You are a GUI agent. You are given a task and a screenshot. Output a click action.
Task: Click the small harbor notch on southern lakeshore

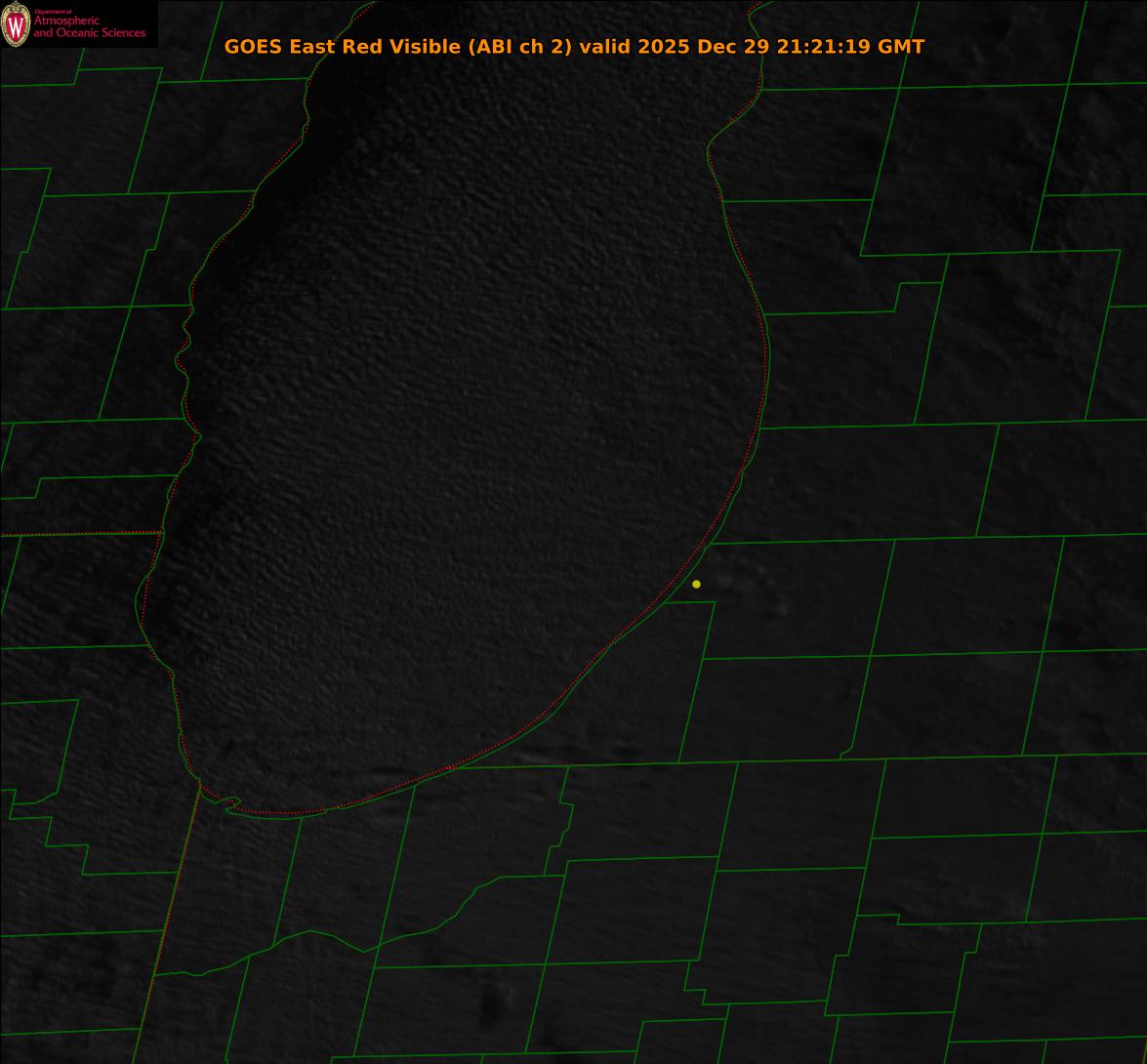pyautogui.click(x=230, y=803)
